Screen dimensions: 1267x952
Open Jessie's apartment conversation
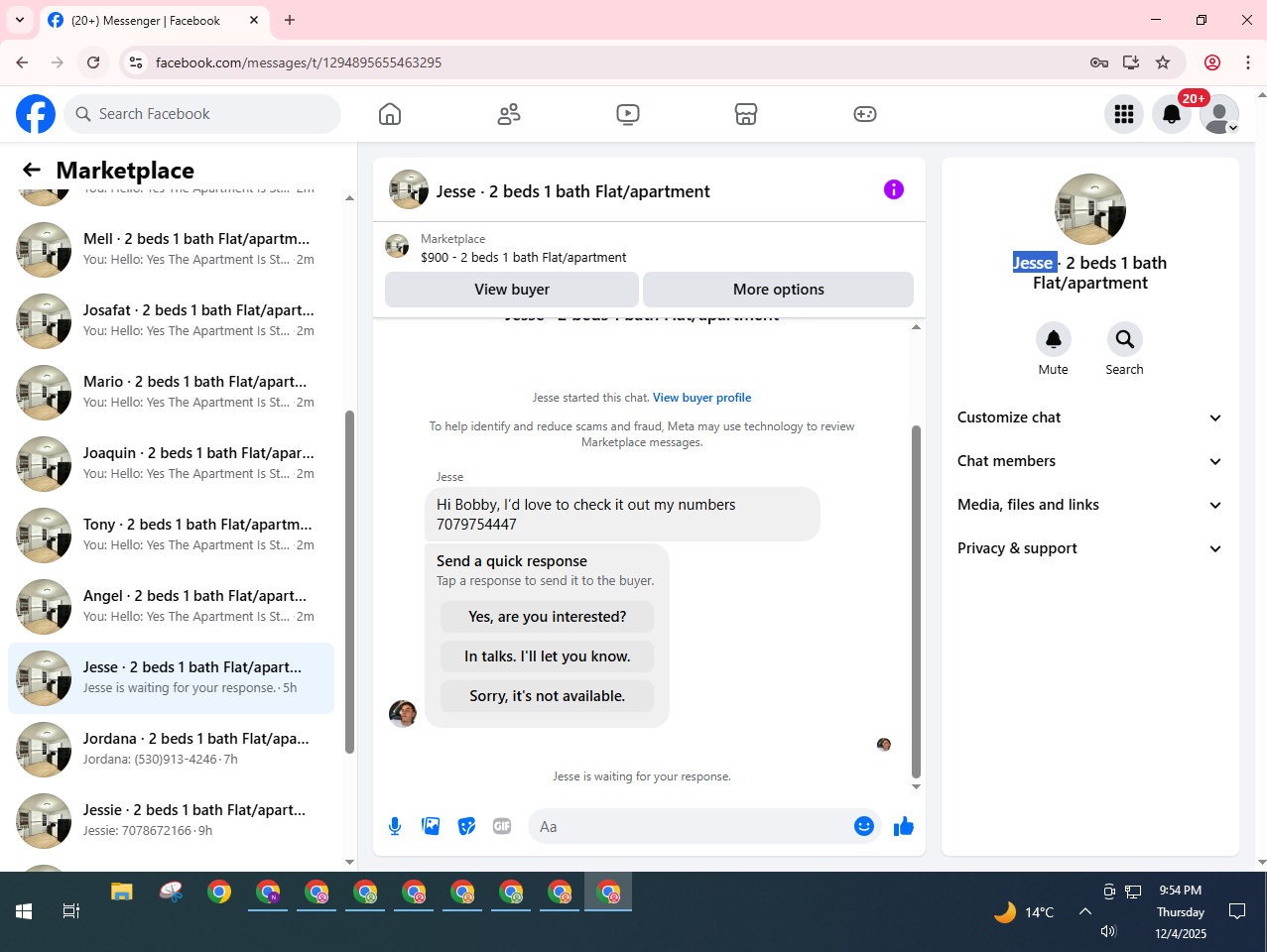click(x=171, y=820)
